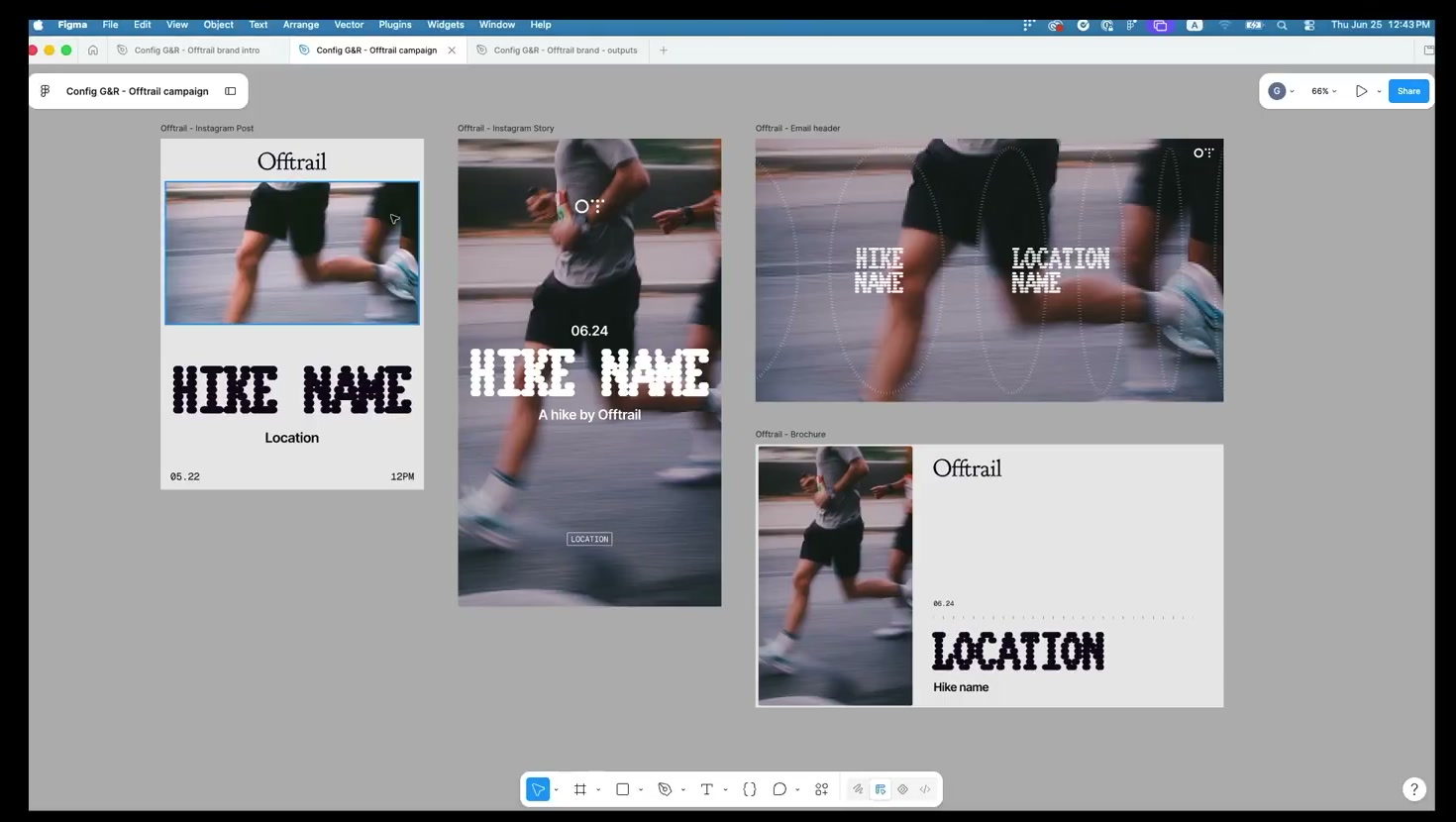Click the Share button
This screenshot has height=822, width=1456.
(x=1408, y=91)
